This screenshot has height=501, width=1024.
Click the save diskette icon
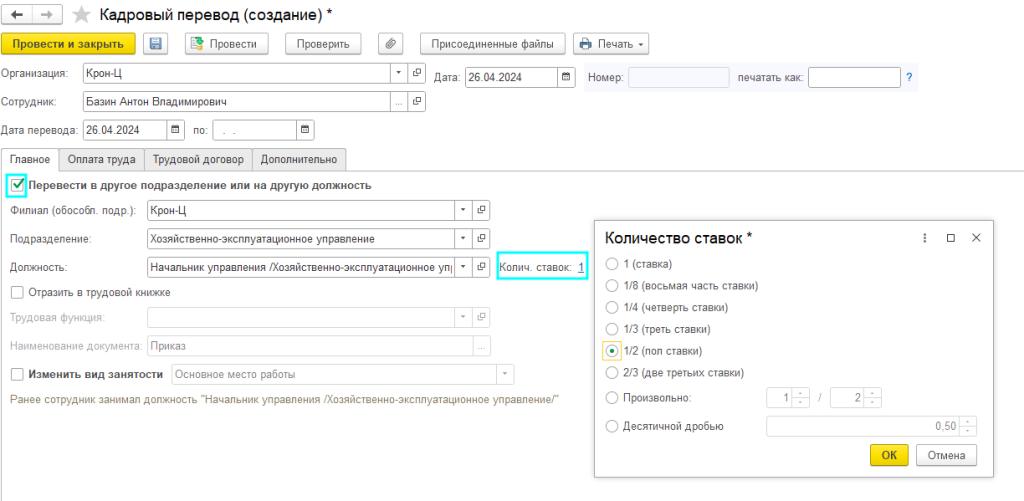tap(155, 44)
